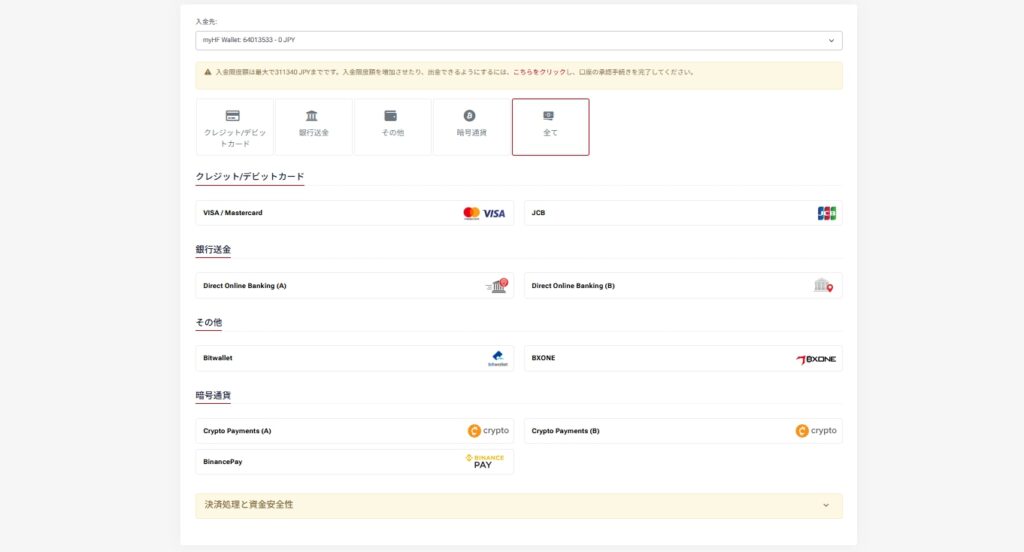Select the 全て filter tab
Image resolution: width=1024 pixels, height=552 pixels.
click(550, 127)
